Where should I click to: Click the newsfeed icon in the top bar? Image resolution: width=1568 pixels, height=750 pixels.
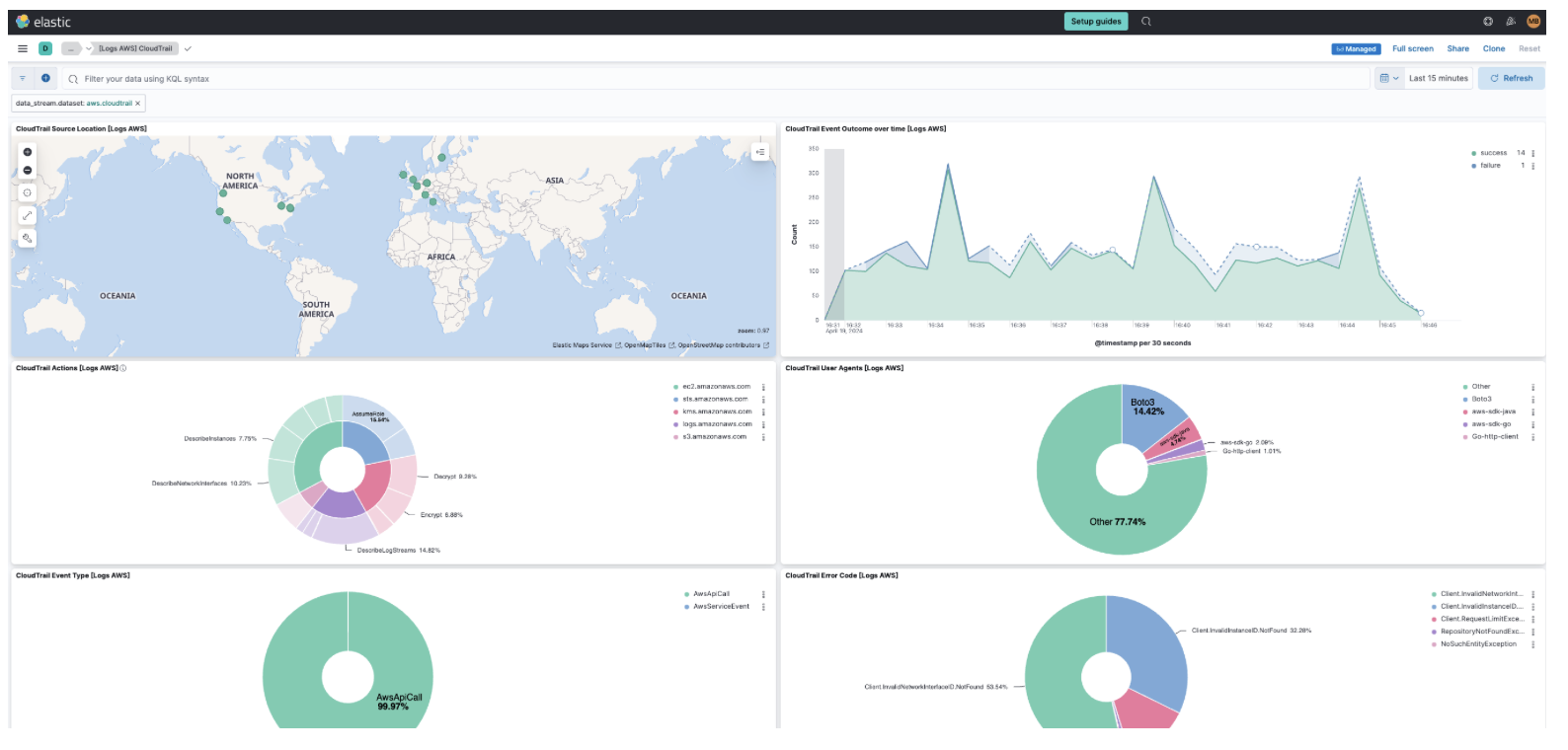point(1511,22)
